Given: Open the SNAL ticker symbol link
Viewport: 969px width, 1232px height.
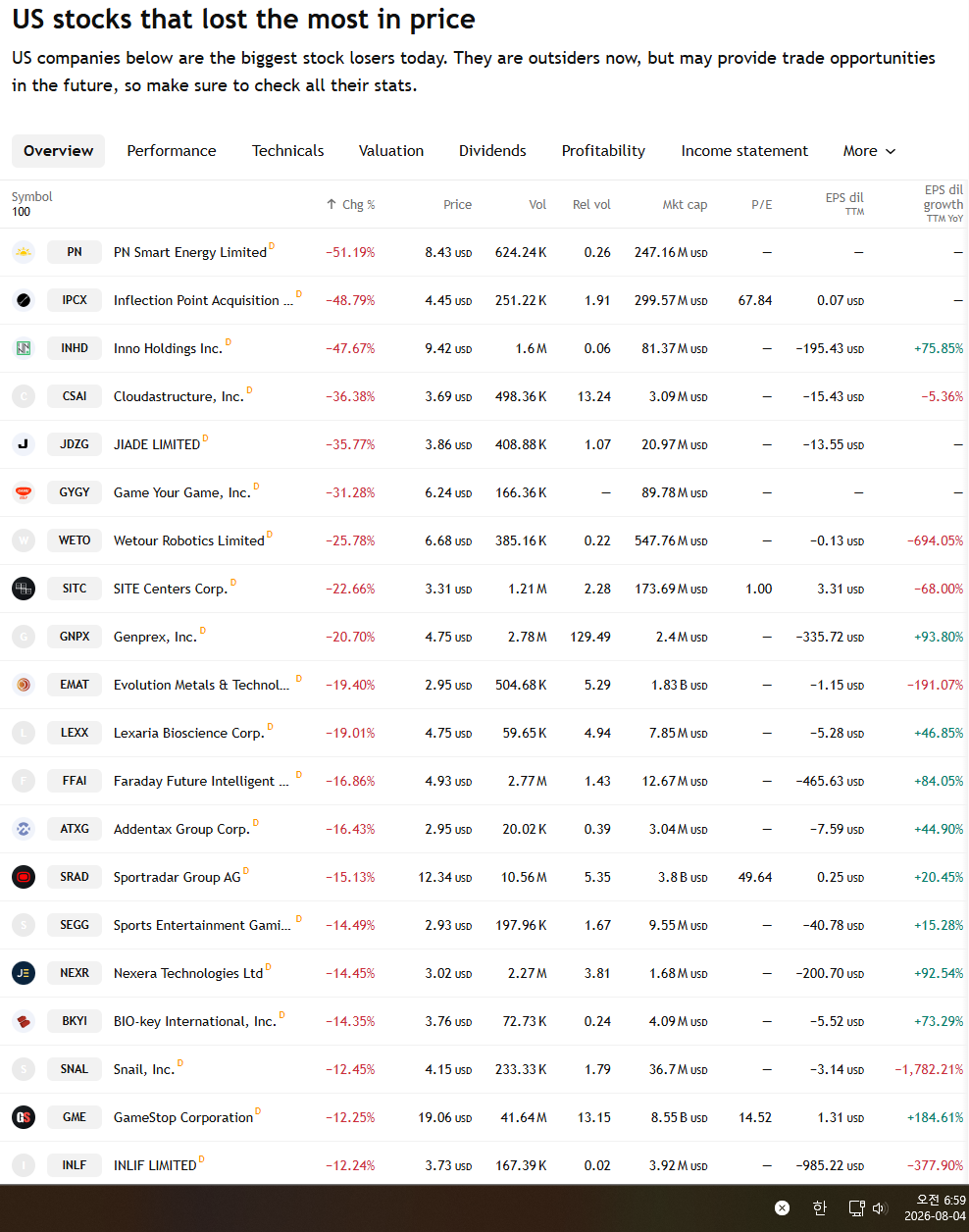Looking at the screenshot, I should (x=75, y=1069).
